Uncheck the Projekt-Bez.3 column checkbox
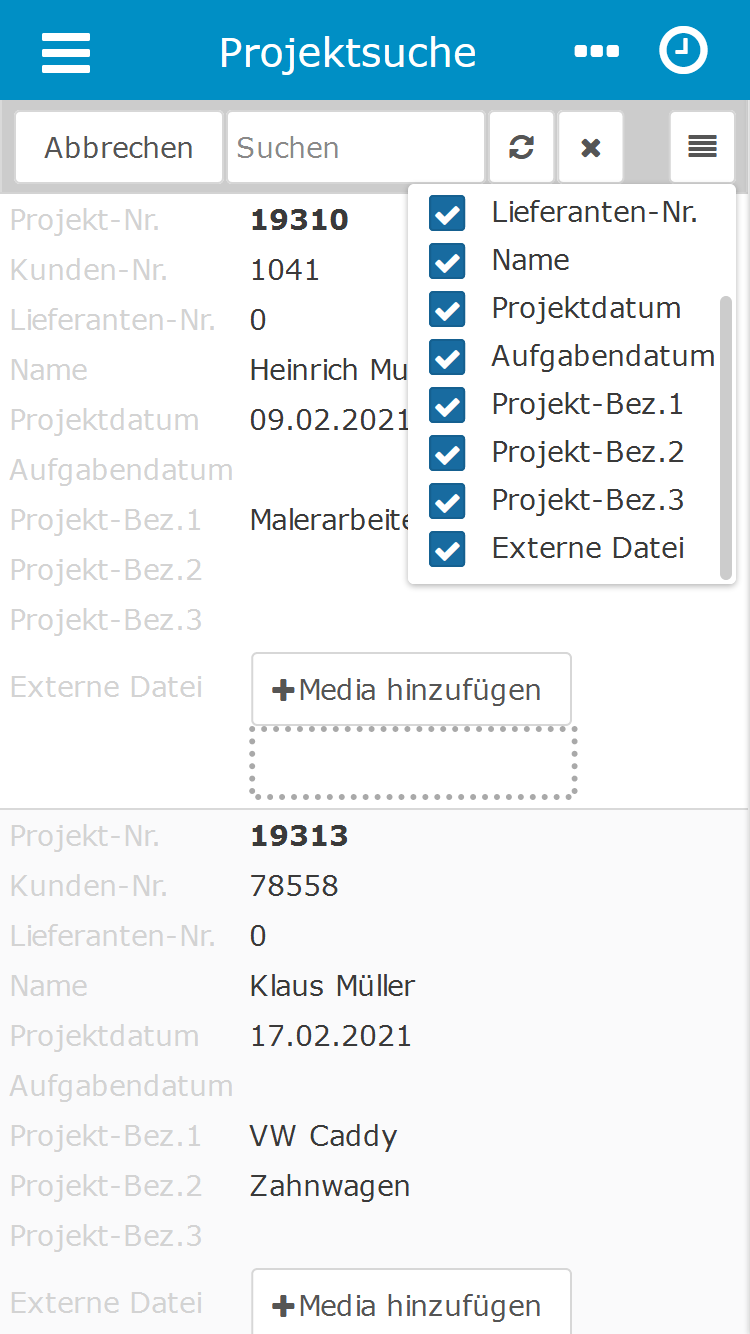 tap(447, 500)
